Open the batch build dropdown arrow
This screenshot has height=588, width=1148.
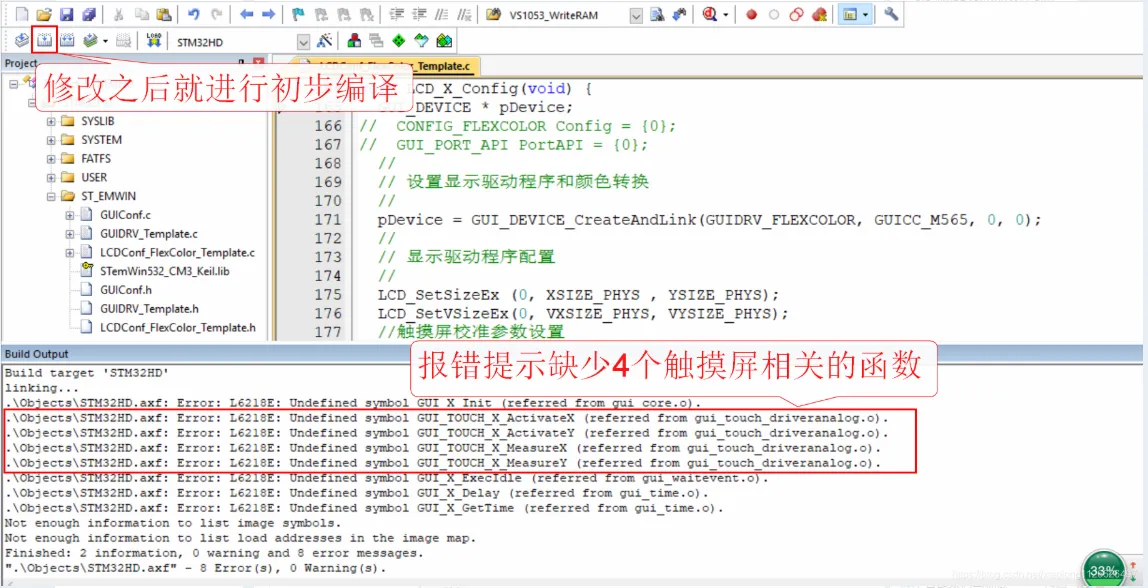(105, 40)
